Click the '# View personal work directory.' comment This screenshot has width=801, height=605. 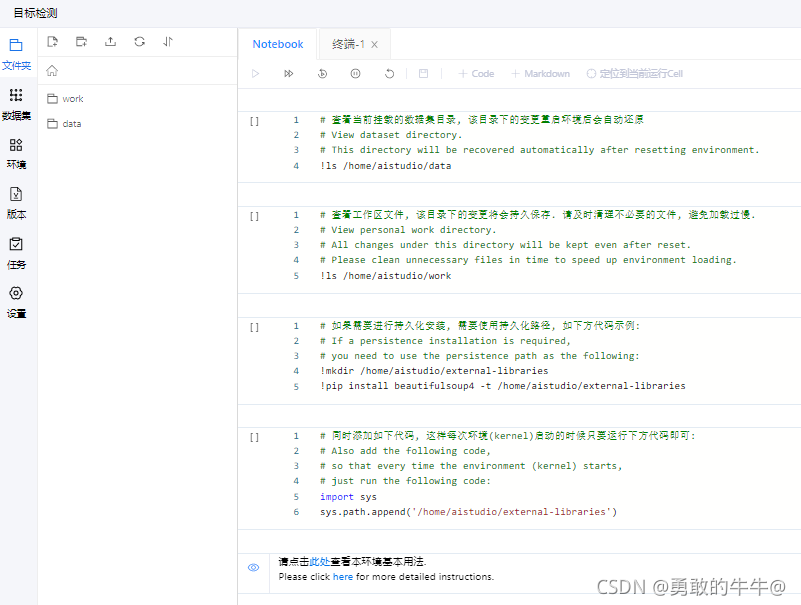pyautogui.click(x=408, y=230)
